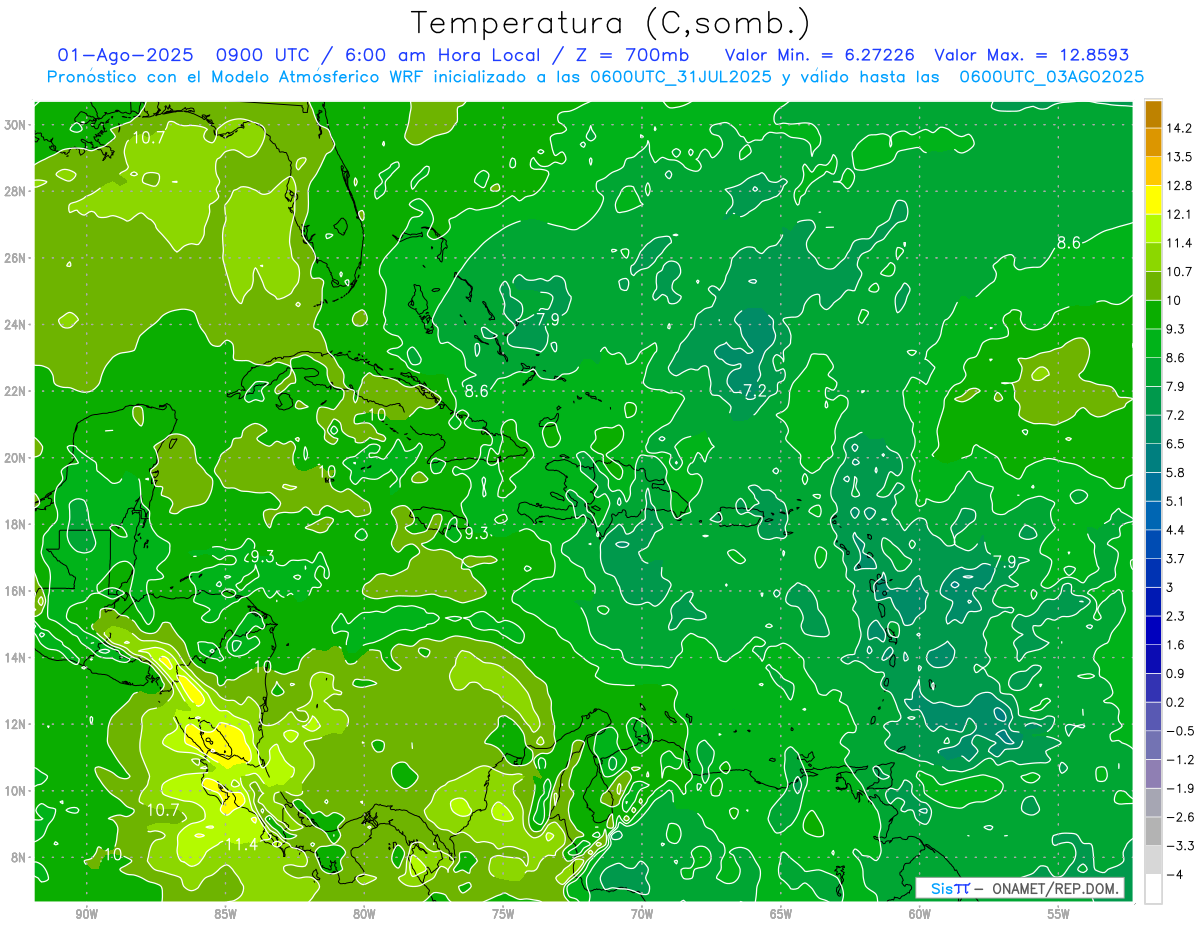Pick the white swatch below -4
Screen dimensions: 1200x927
(x=1153, y=889)
